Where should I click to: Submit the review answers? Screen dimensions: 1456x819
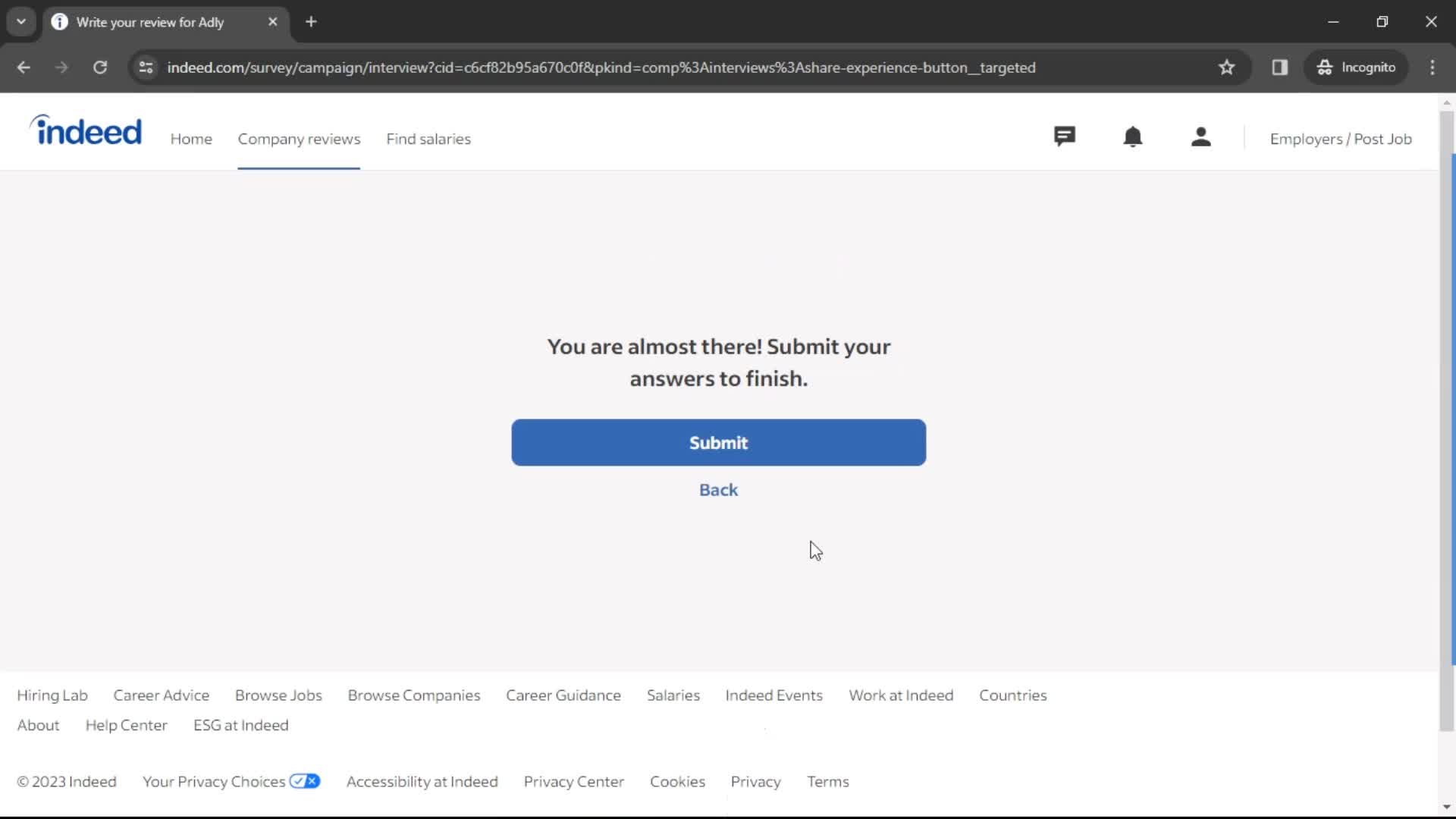pos(718,442)
